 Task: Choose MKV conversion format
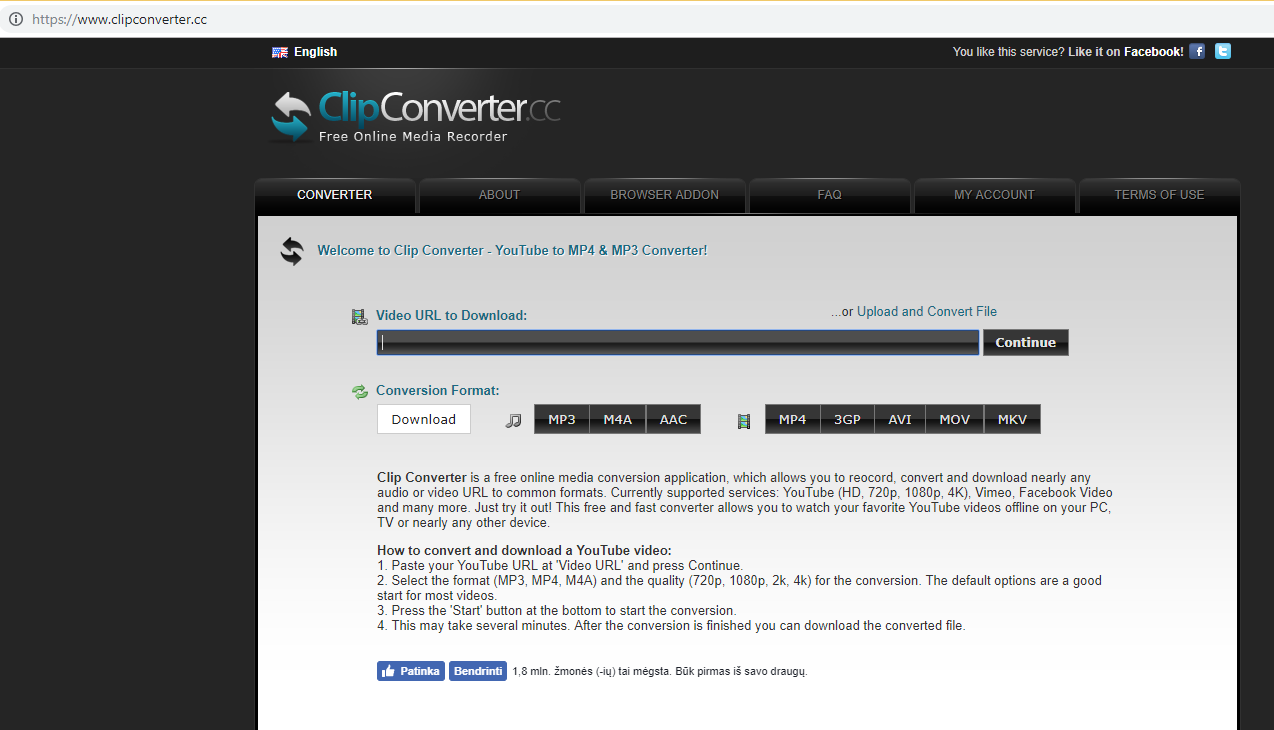click(x=1013, y=420)
